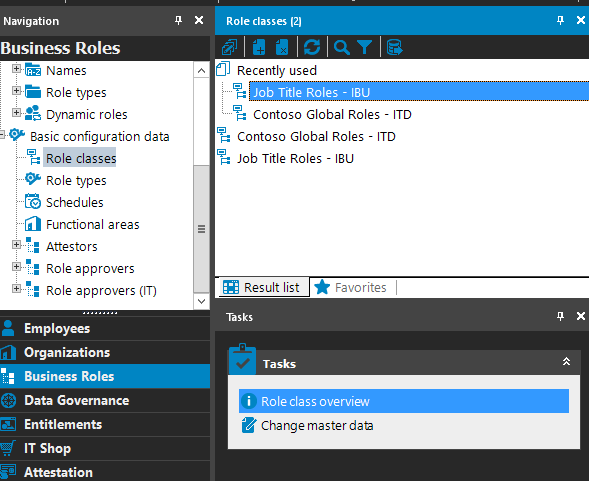
Task: Click the database export icon in toolbar
Action: tap(394, 47)
